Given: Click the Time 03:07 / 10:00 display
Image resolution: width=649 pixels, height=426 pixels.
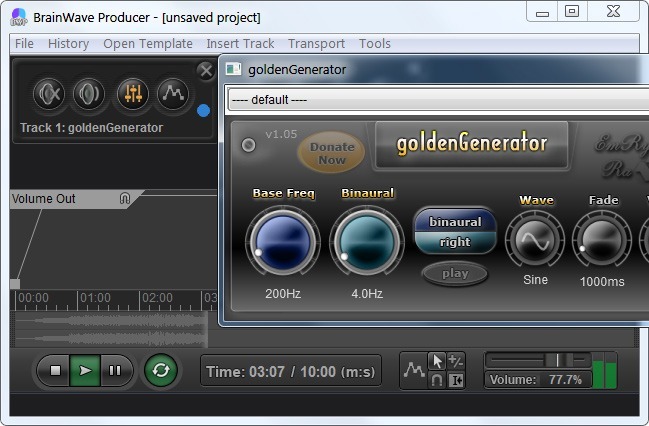Looking at the screenshot, I should tap(291, 371).
